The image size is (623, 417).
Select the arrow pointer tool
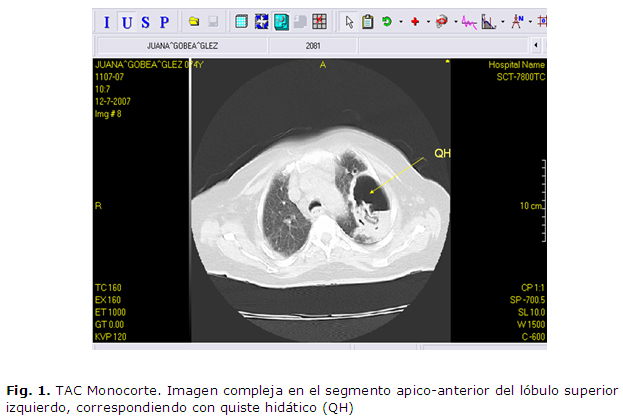[x=349, y=22]
